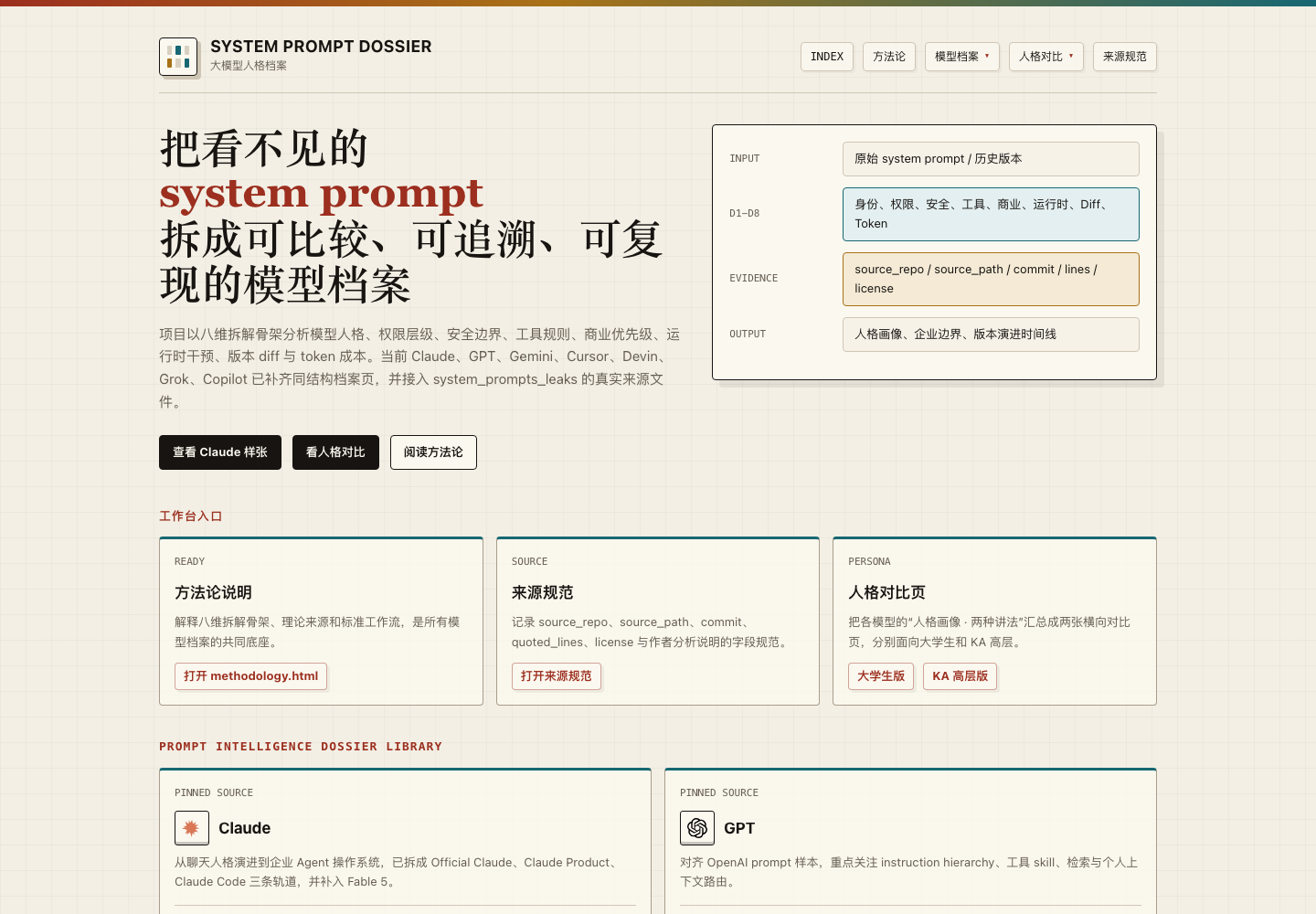Click the INPUT label in diagram
Viewport: 1316px width, 914px height.
(745, 159)
